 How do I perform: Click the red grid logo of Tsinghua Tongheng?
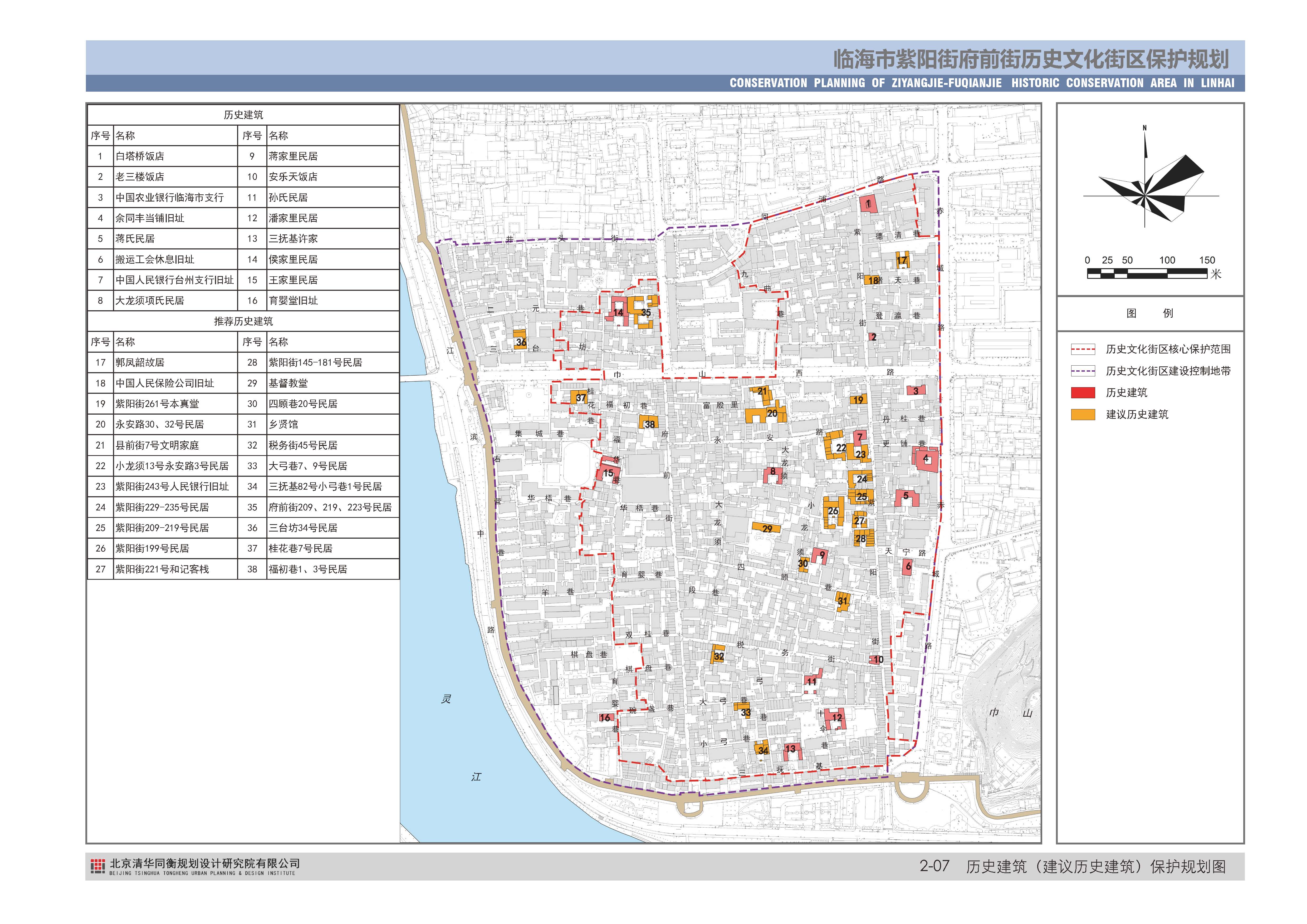[x=98, y=867]
